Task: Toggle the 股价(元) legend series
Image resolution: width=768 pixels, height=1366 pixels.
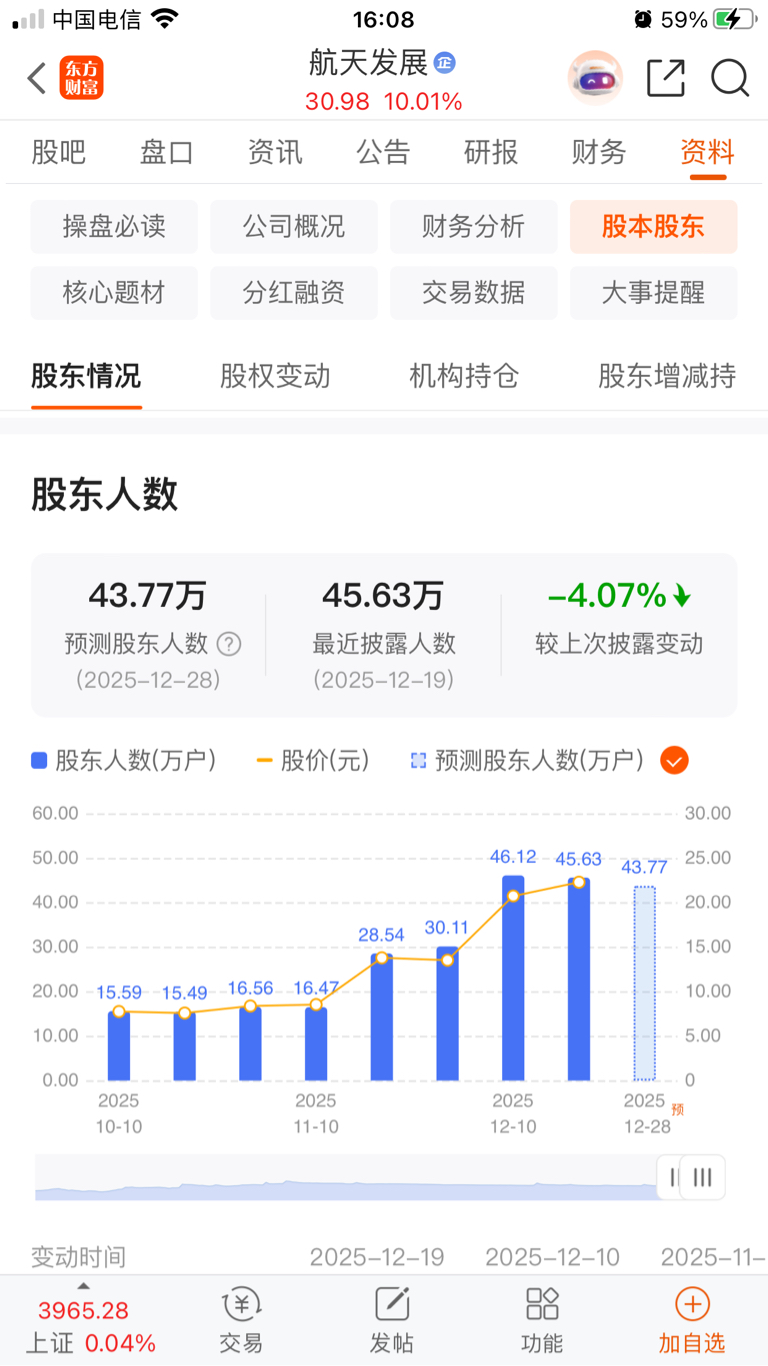Action: 313,761
